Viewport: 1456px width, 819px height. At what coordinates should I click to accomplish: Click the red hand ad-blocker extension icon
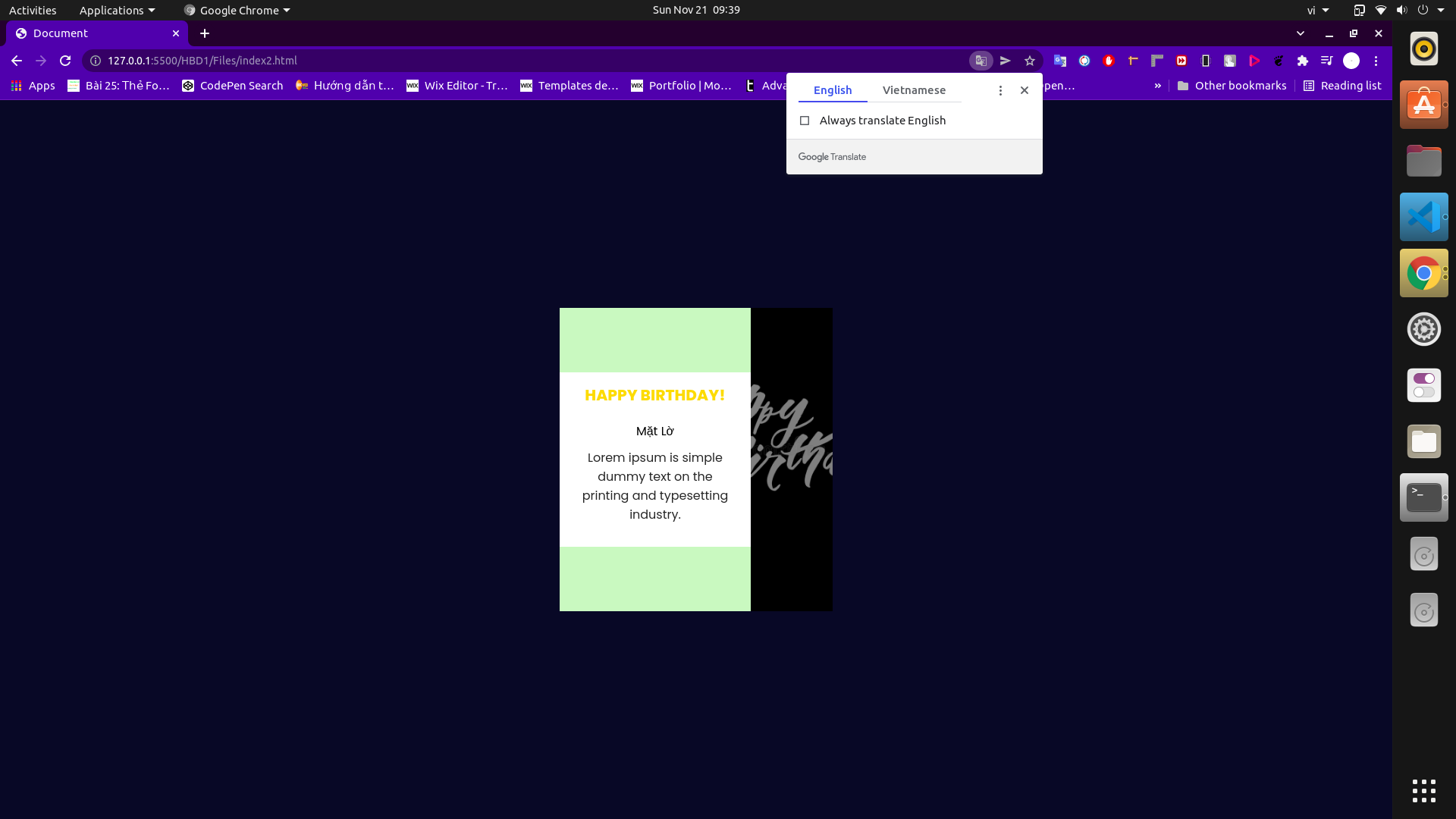pyautogui.click(x=1109, y=61)
